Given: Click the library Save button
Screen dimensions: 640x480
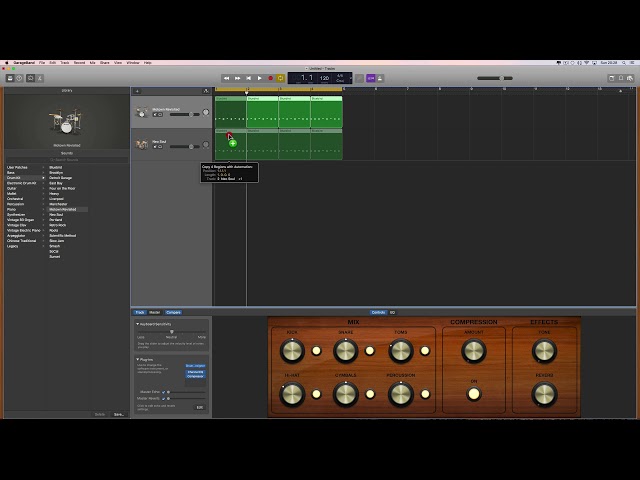Looking at the screenshot, I should point(119,414).
